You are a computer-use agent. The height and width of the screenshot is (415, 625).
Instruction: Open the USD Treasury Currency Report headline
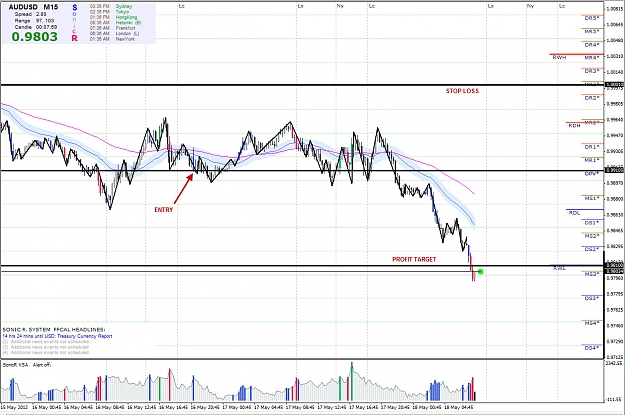(57, 336)
